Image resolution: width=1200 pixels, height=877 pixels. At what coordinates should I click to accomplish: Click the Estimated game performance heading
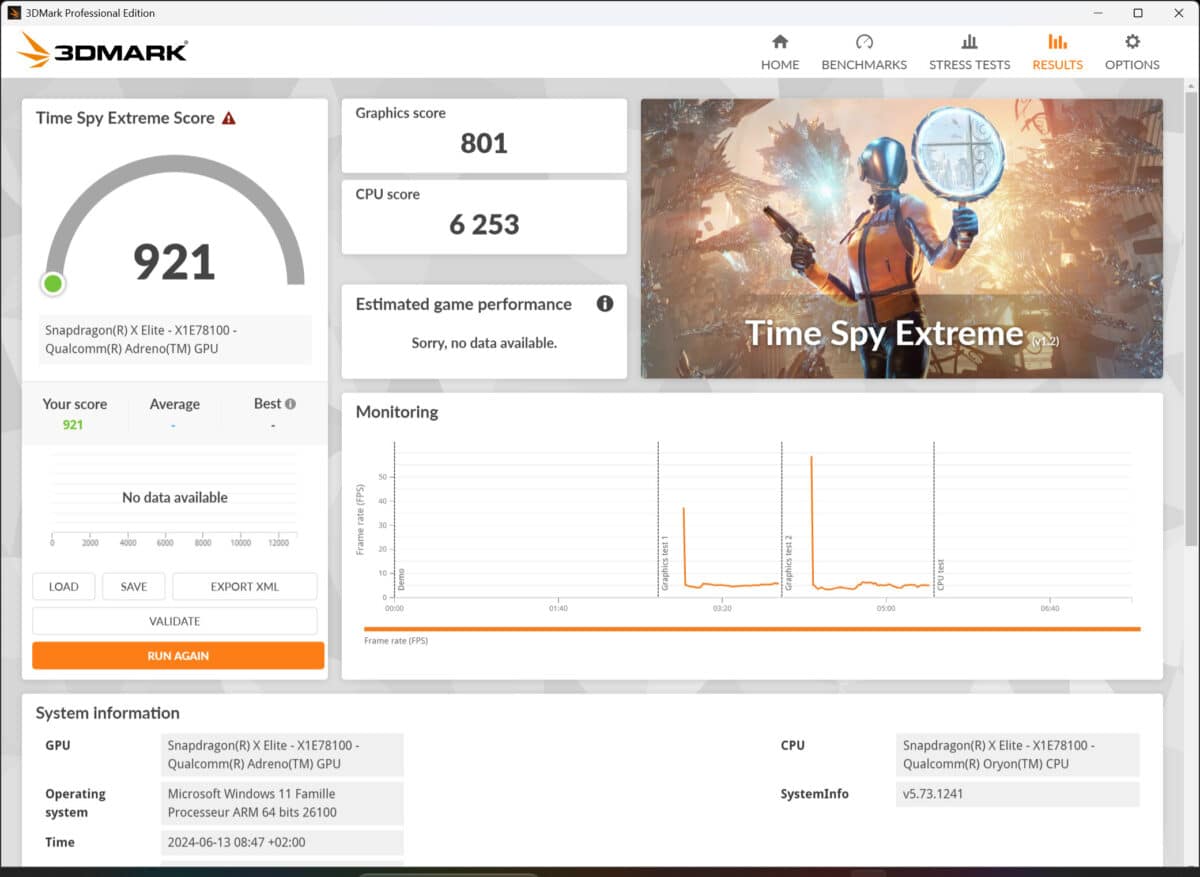point(464,304)
